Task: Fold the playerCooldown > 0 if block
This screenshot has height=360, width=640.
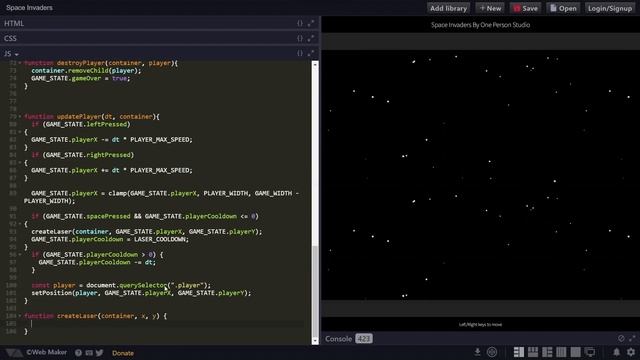Action: pos(20,255)
